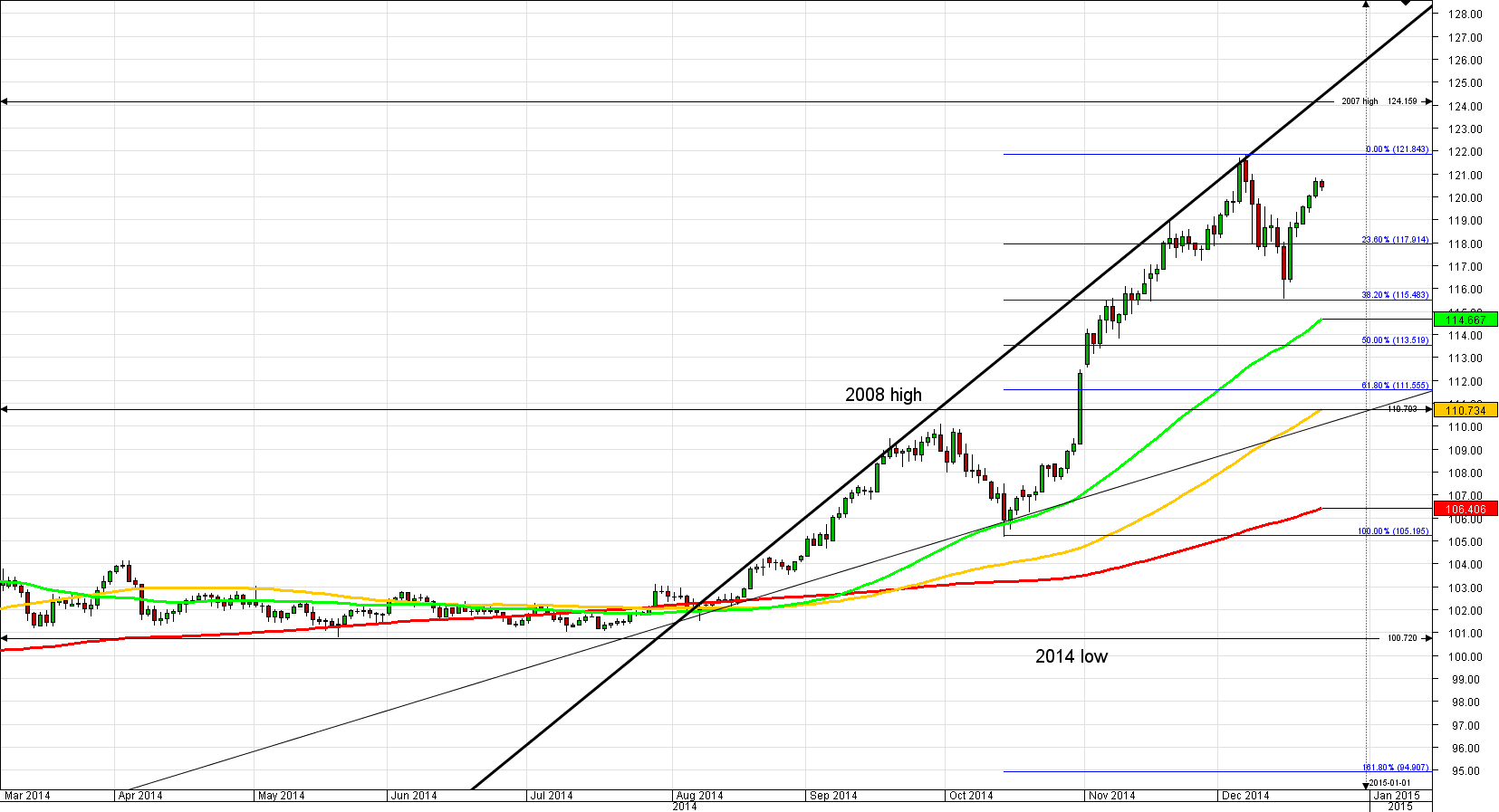Click the 95.00 price axis label

[1465, 771]
